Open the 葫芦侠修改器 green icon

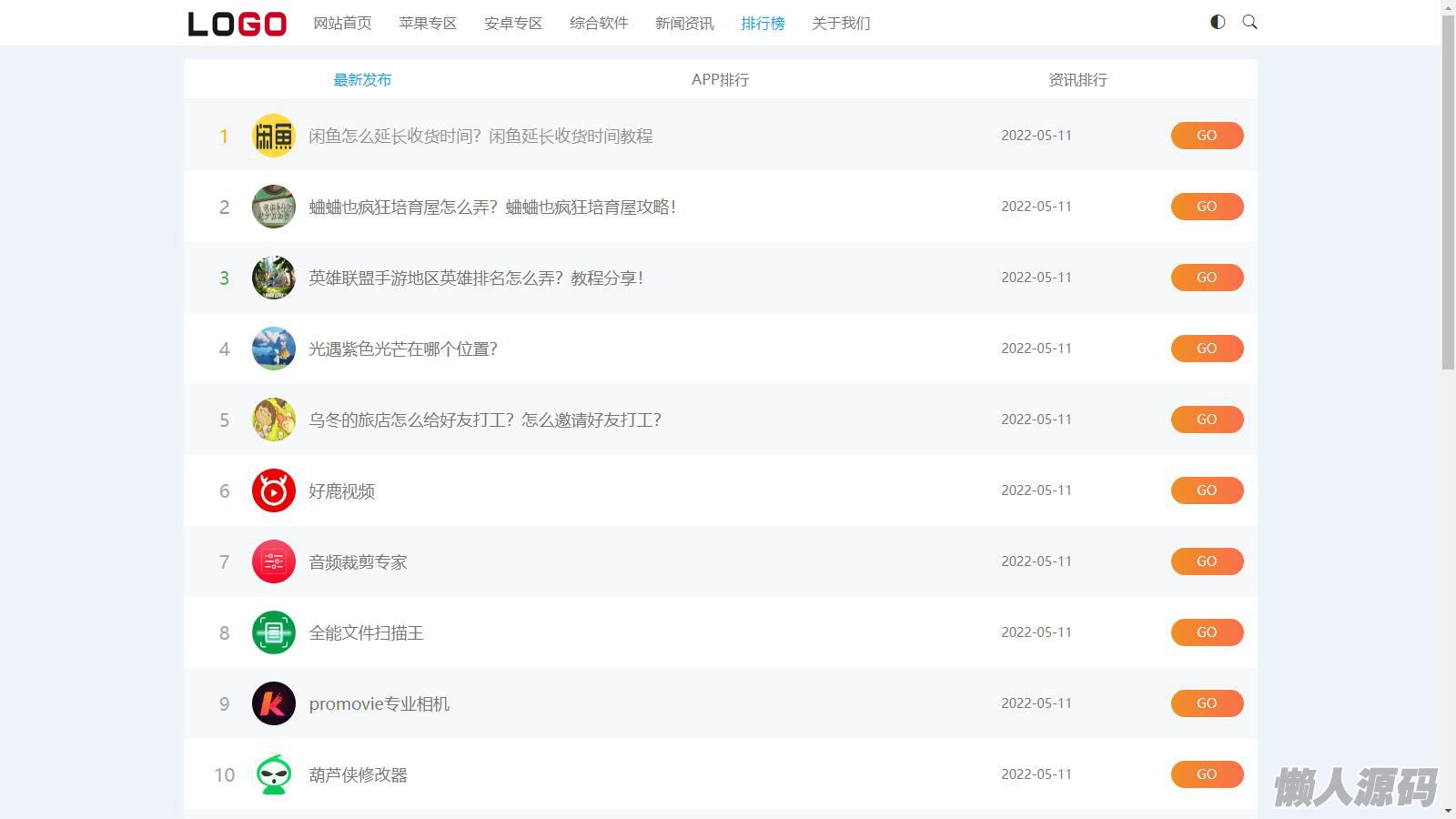(x=273, y=774)
